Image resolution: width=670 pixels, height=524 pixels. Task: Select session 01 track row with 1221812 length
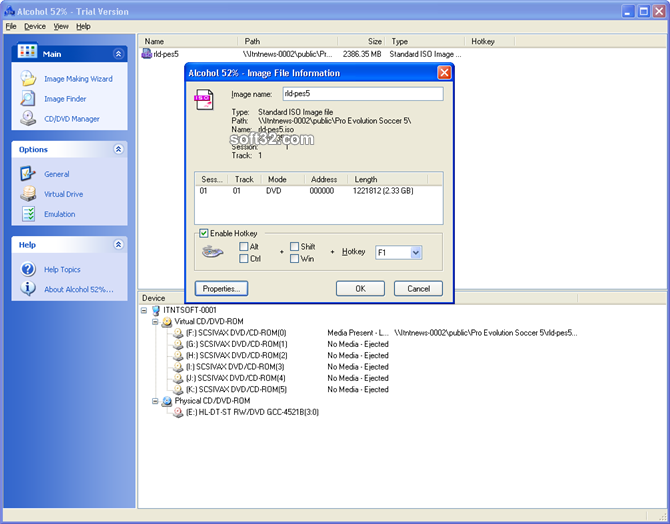(x=319, y=191)
